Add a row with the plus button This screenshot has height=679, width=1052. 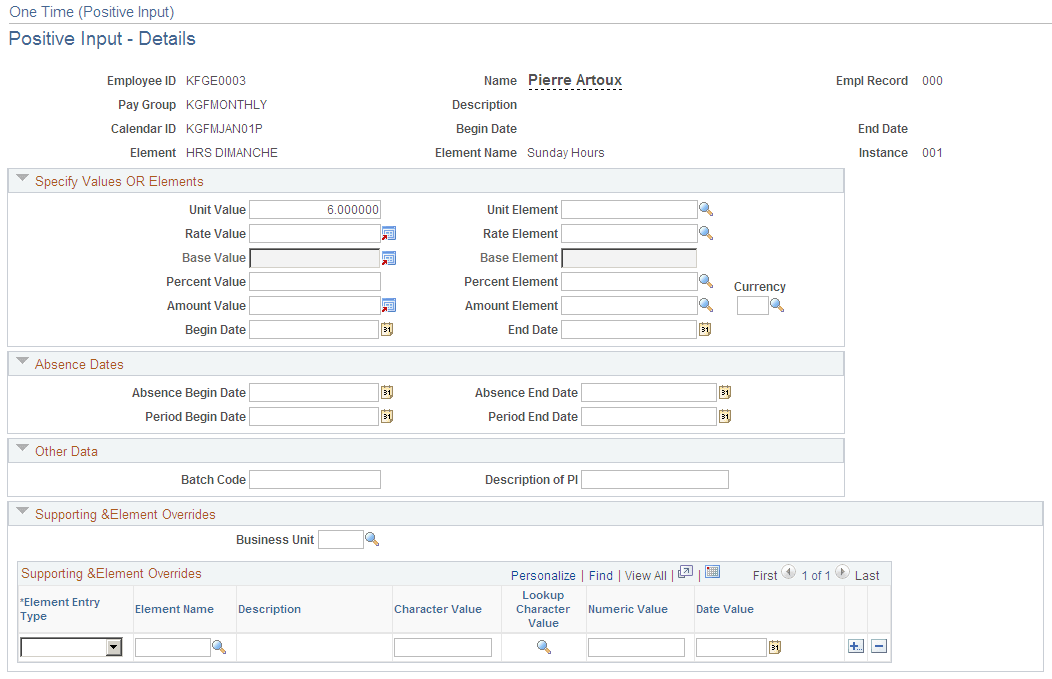[856, 647]
